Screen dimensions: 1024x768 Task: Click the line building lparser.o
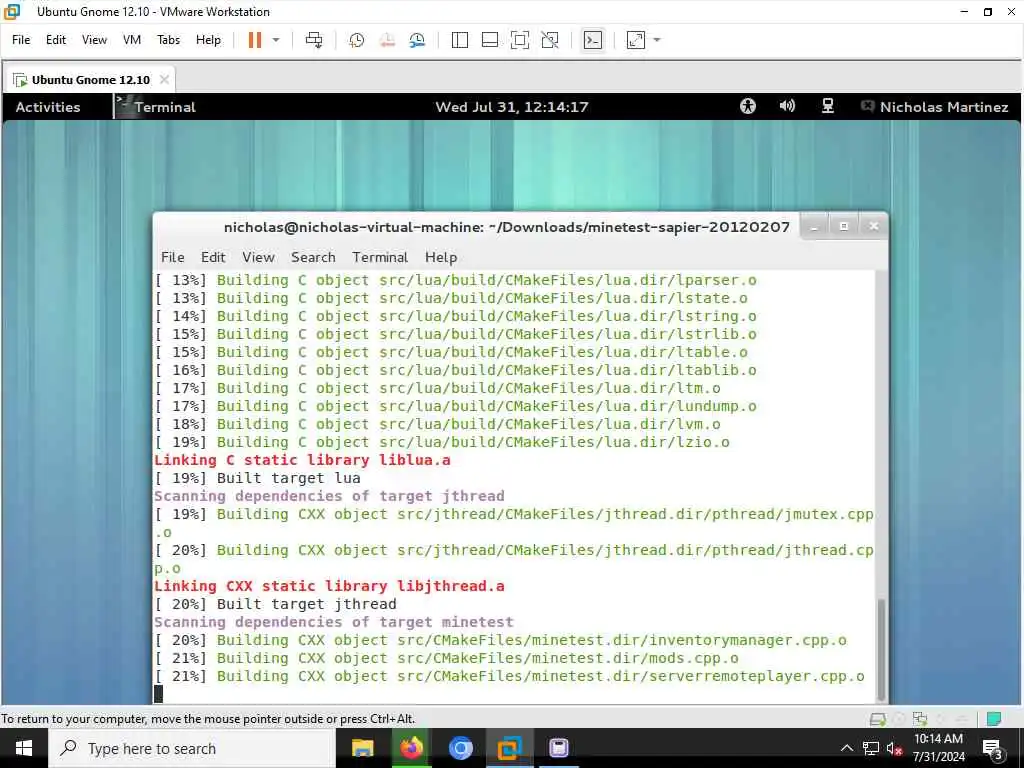pos(455,280)
